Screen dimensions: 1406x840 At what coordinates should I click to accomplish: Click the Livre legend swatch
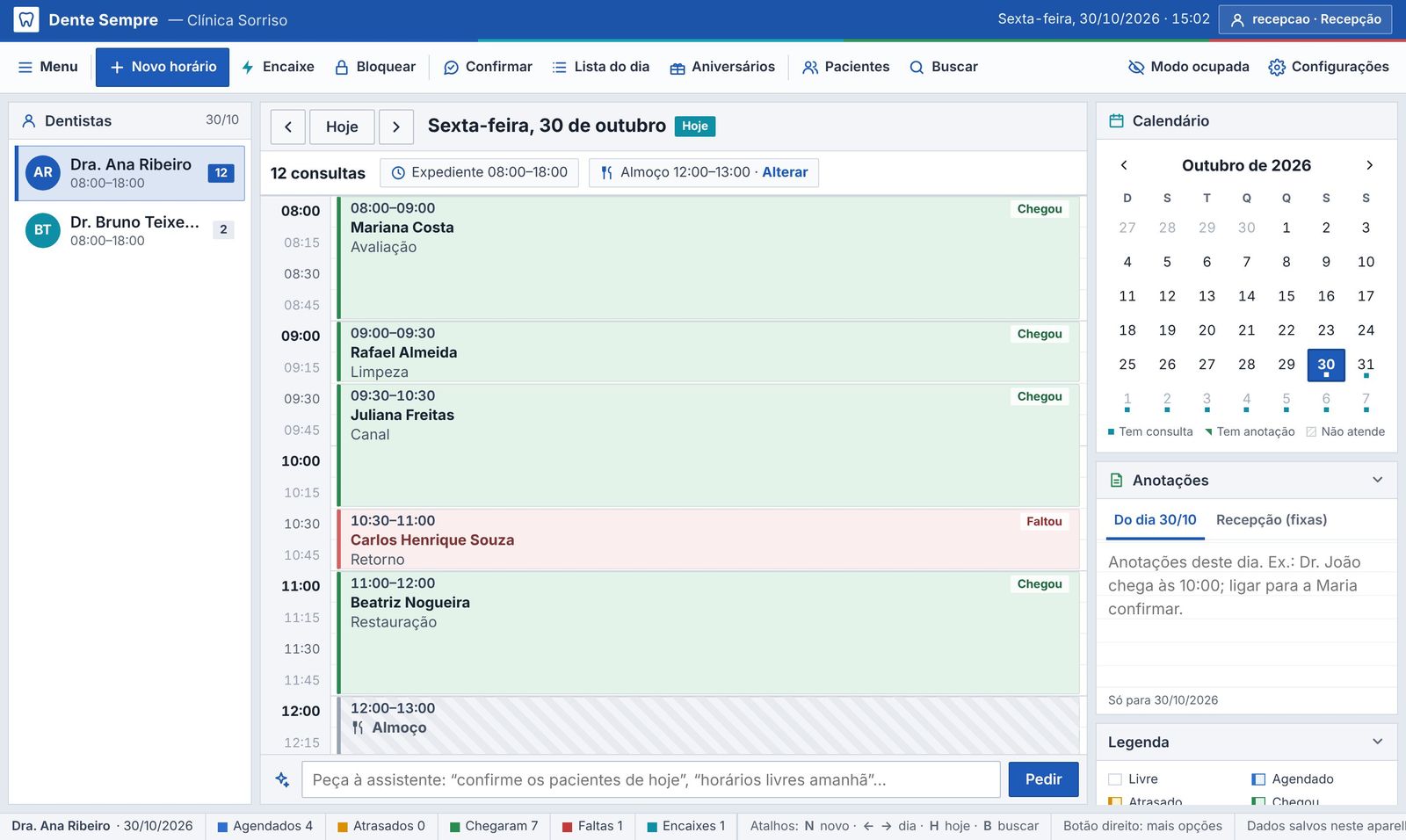pos(1115,779)
